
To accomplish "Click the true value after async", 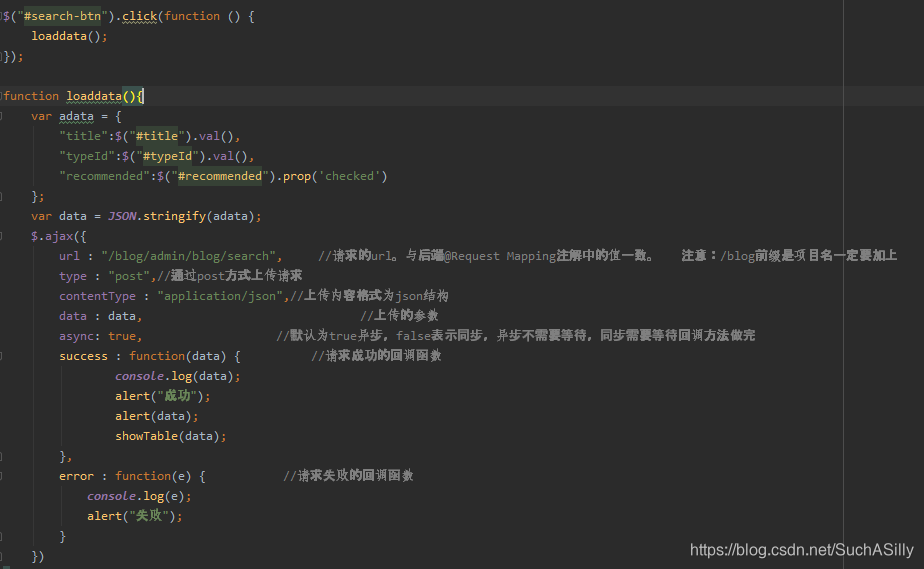I will pyautogui.click(x=122, y=336).
